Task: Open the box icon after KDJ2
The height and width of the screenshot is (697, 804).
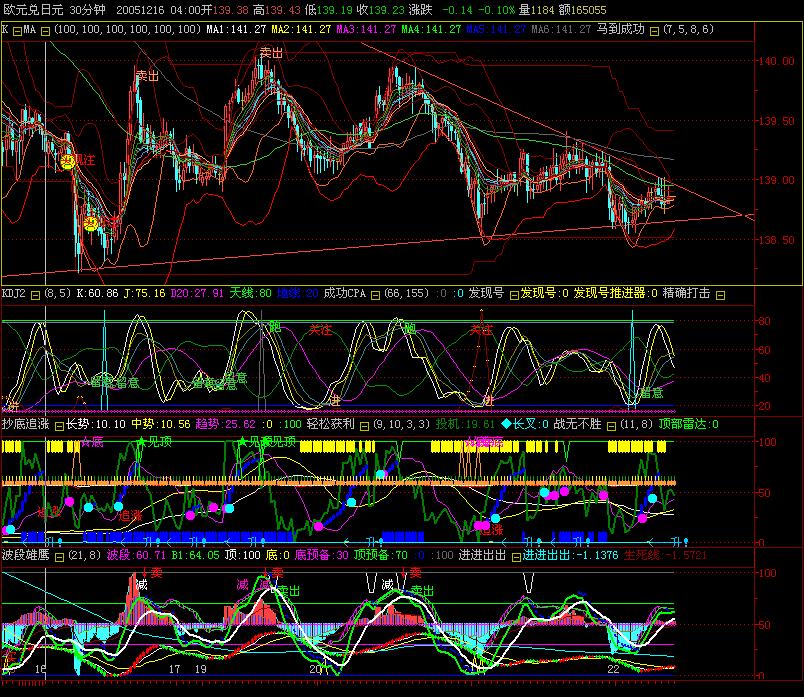Action: point(35,295)
